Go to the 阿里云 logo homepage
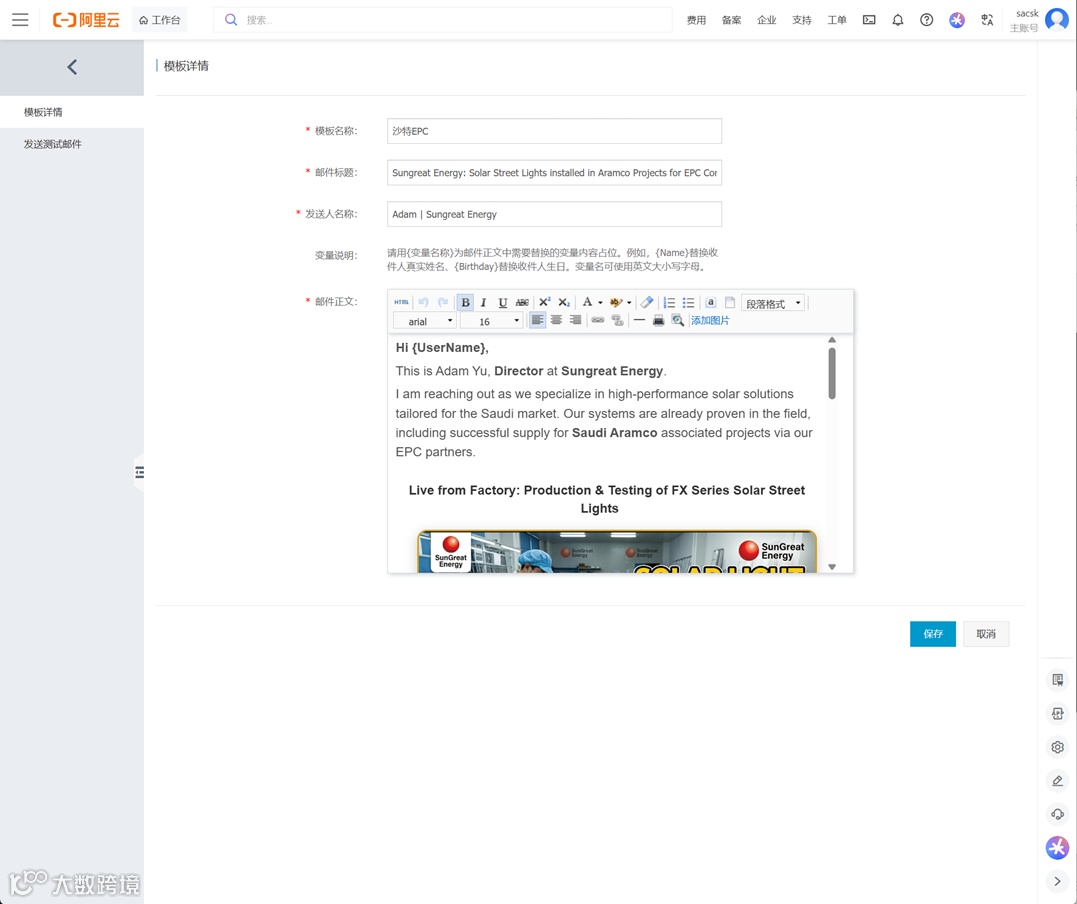 click(87, 20)
